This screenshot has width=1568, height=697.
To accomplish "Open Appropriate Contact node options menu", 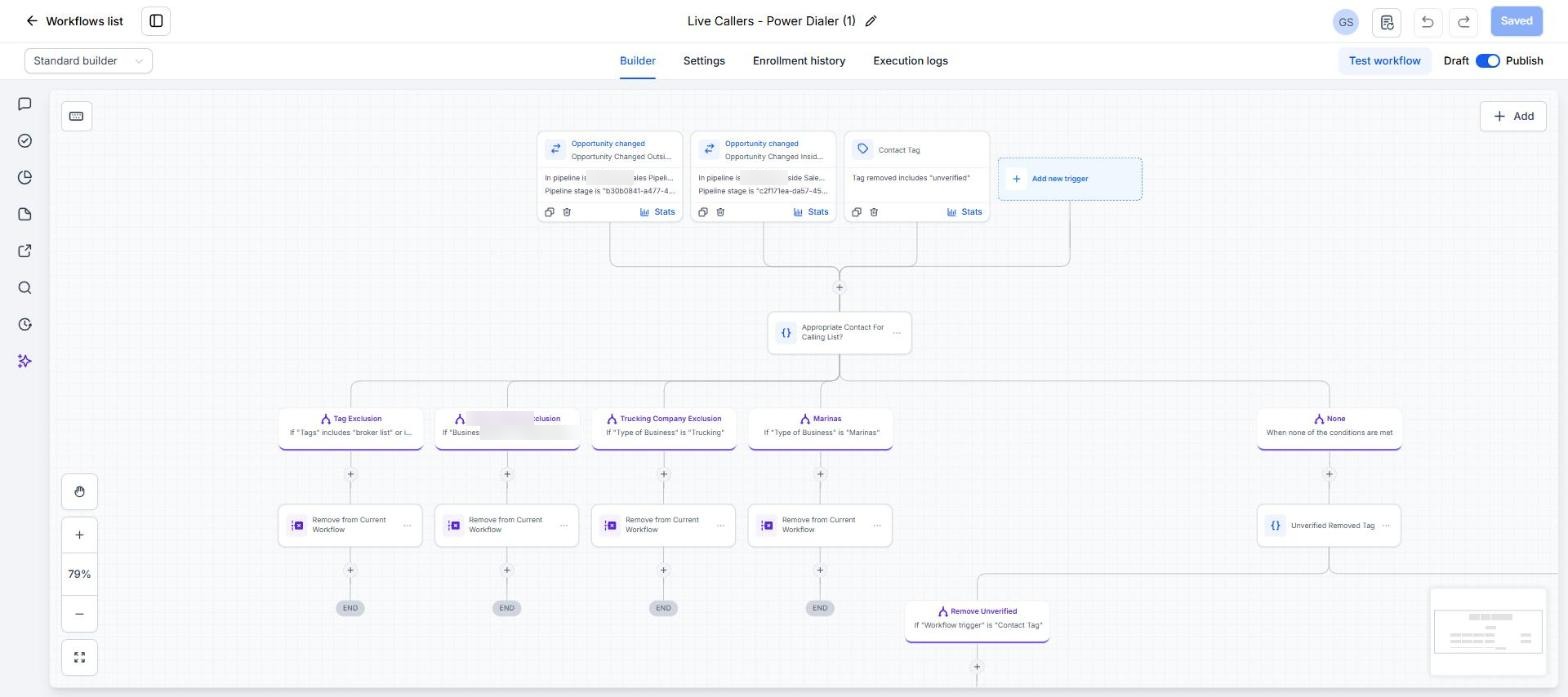I will 897,333.
